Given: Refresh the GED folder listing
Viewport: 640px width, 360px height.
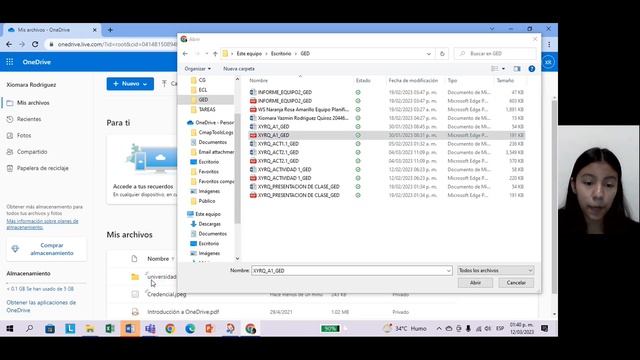Looking at the screenshot, I should tap(442, 53).
